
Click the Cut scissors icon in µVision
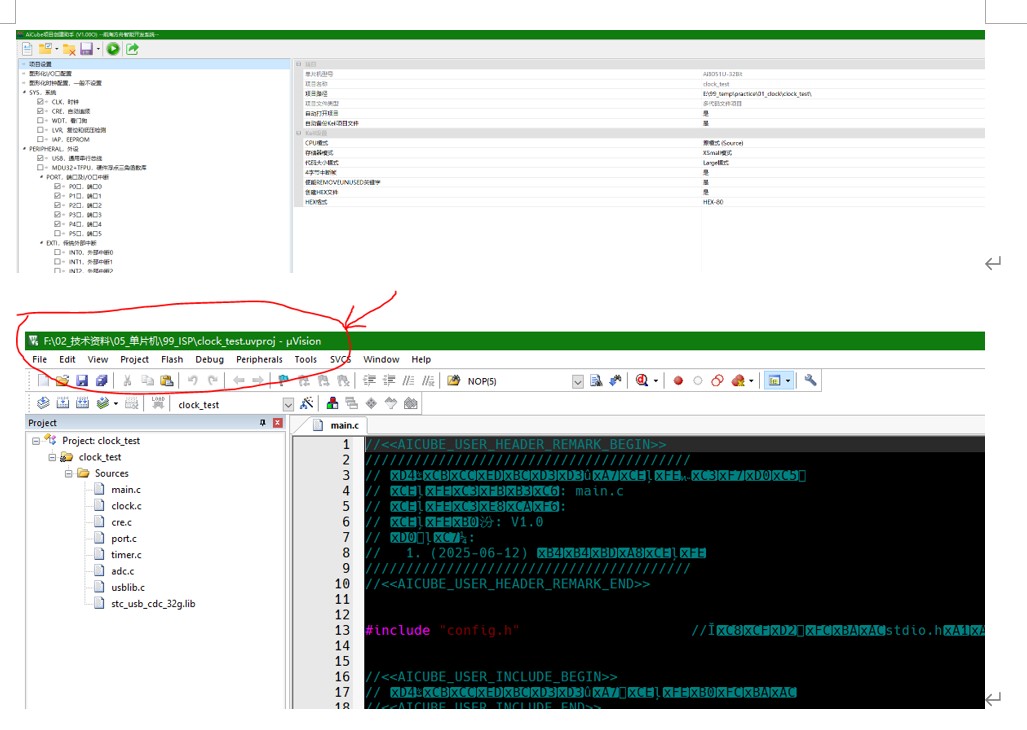point(128,381)
